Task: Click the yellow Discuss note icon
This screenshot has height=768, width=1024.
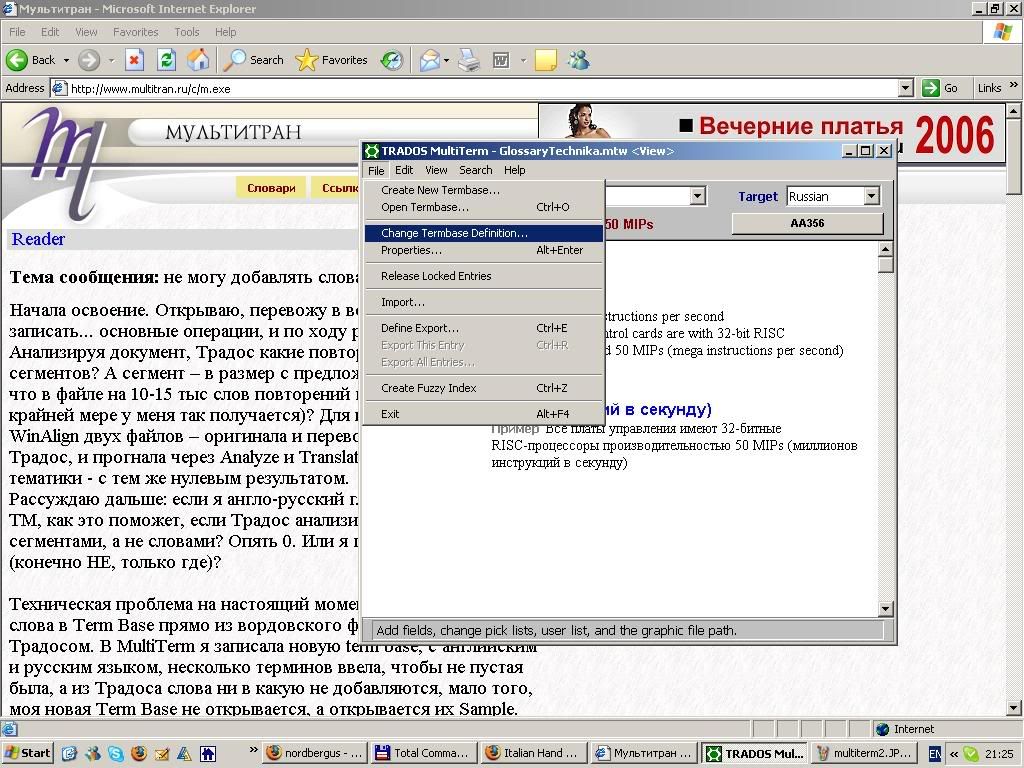Action: [x=545, y=60]
